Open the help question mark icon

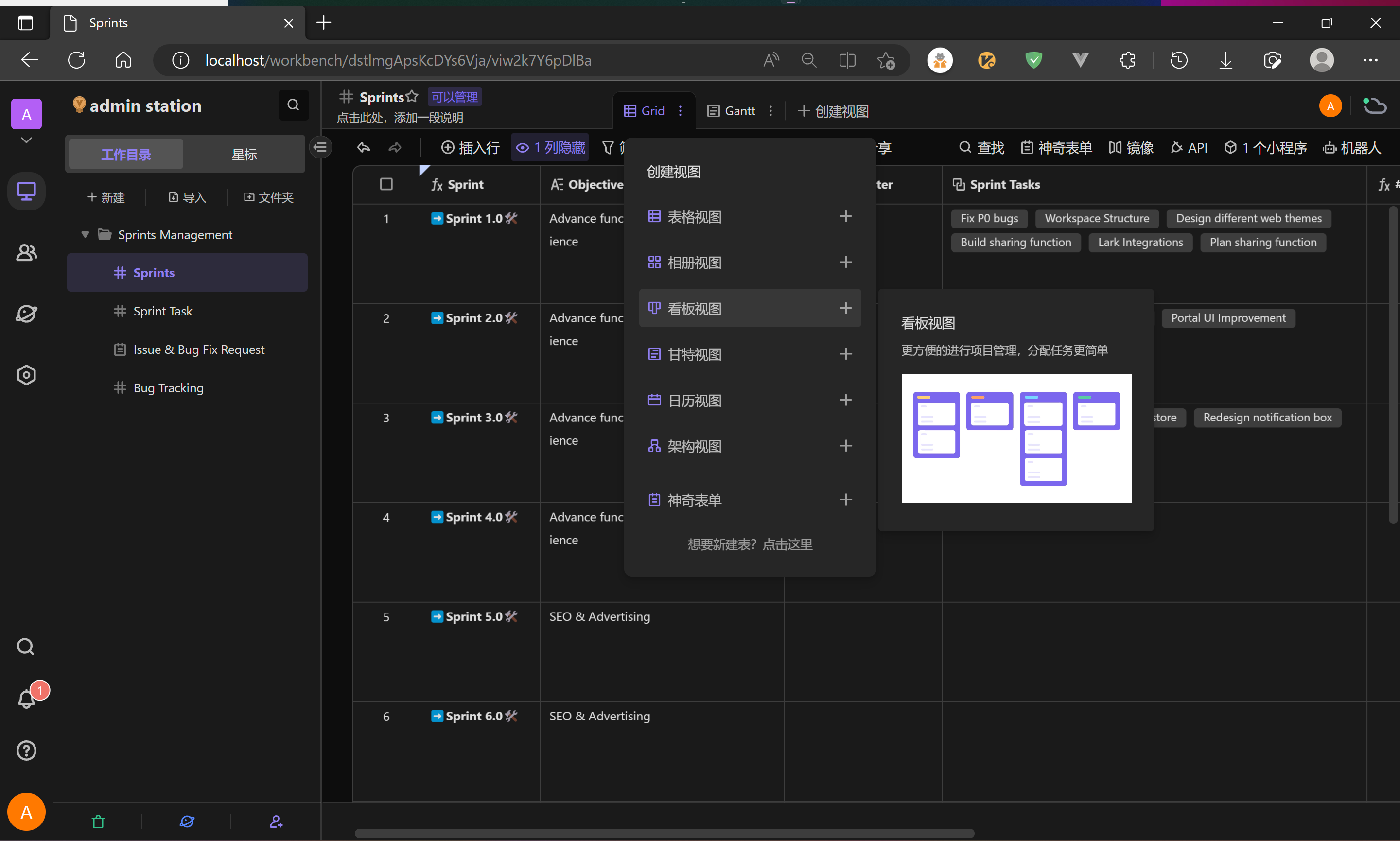point(26,750)
